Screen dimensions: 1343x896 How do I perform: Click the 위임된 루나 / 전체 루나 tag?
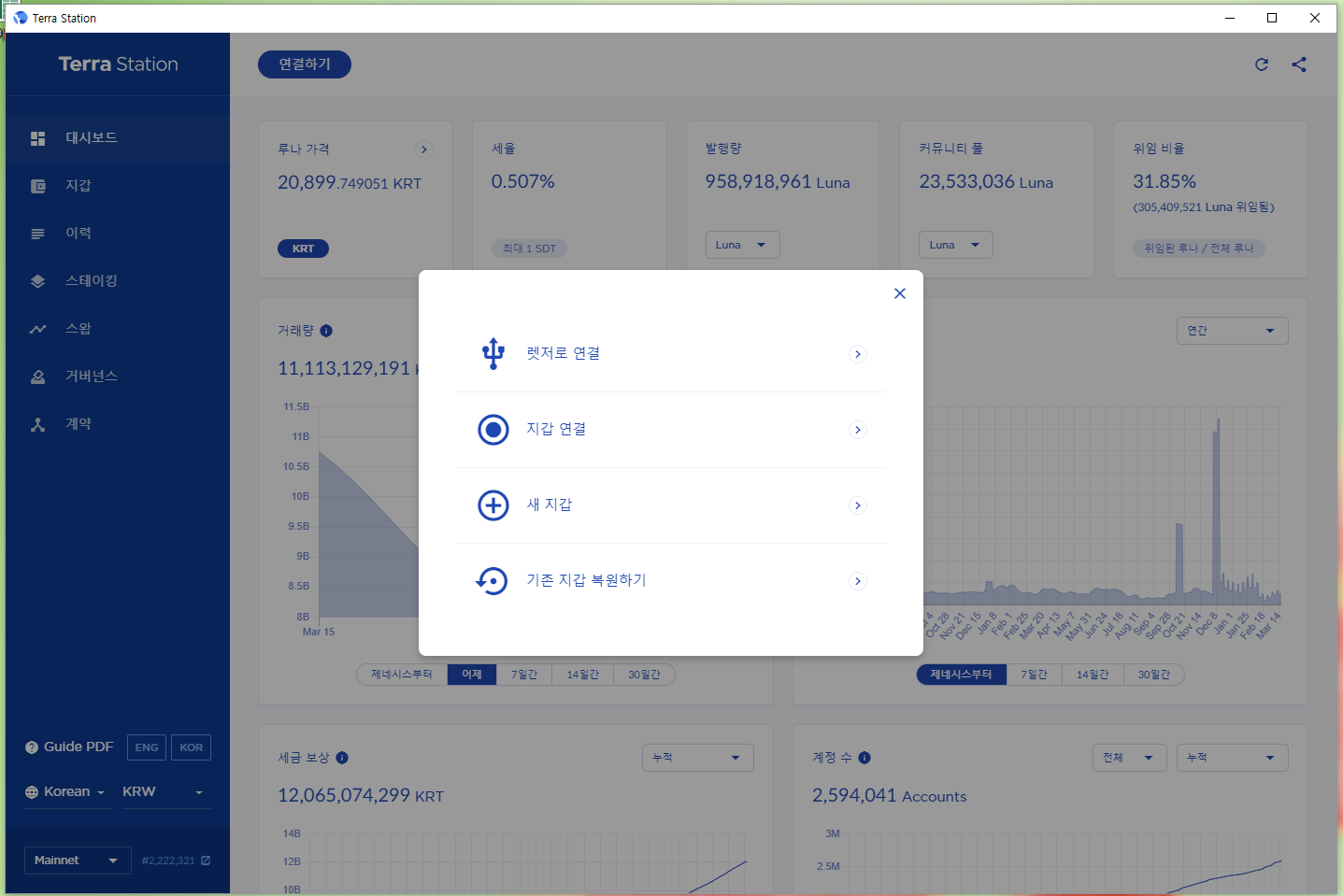coord(1199,249)
